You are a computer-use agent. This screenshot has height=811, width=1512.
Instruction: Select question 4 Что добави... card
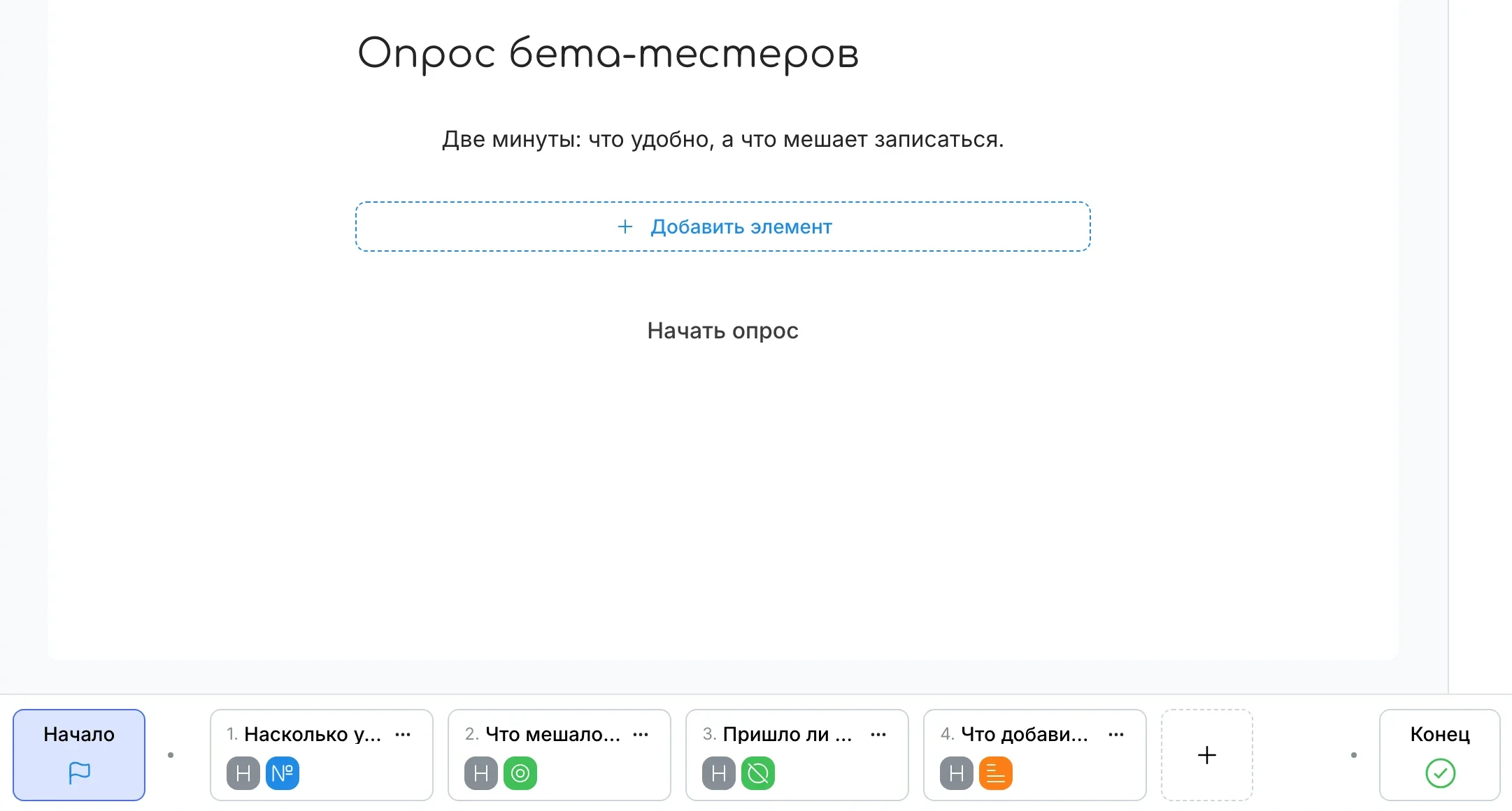click(1035, 755)
